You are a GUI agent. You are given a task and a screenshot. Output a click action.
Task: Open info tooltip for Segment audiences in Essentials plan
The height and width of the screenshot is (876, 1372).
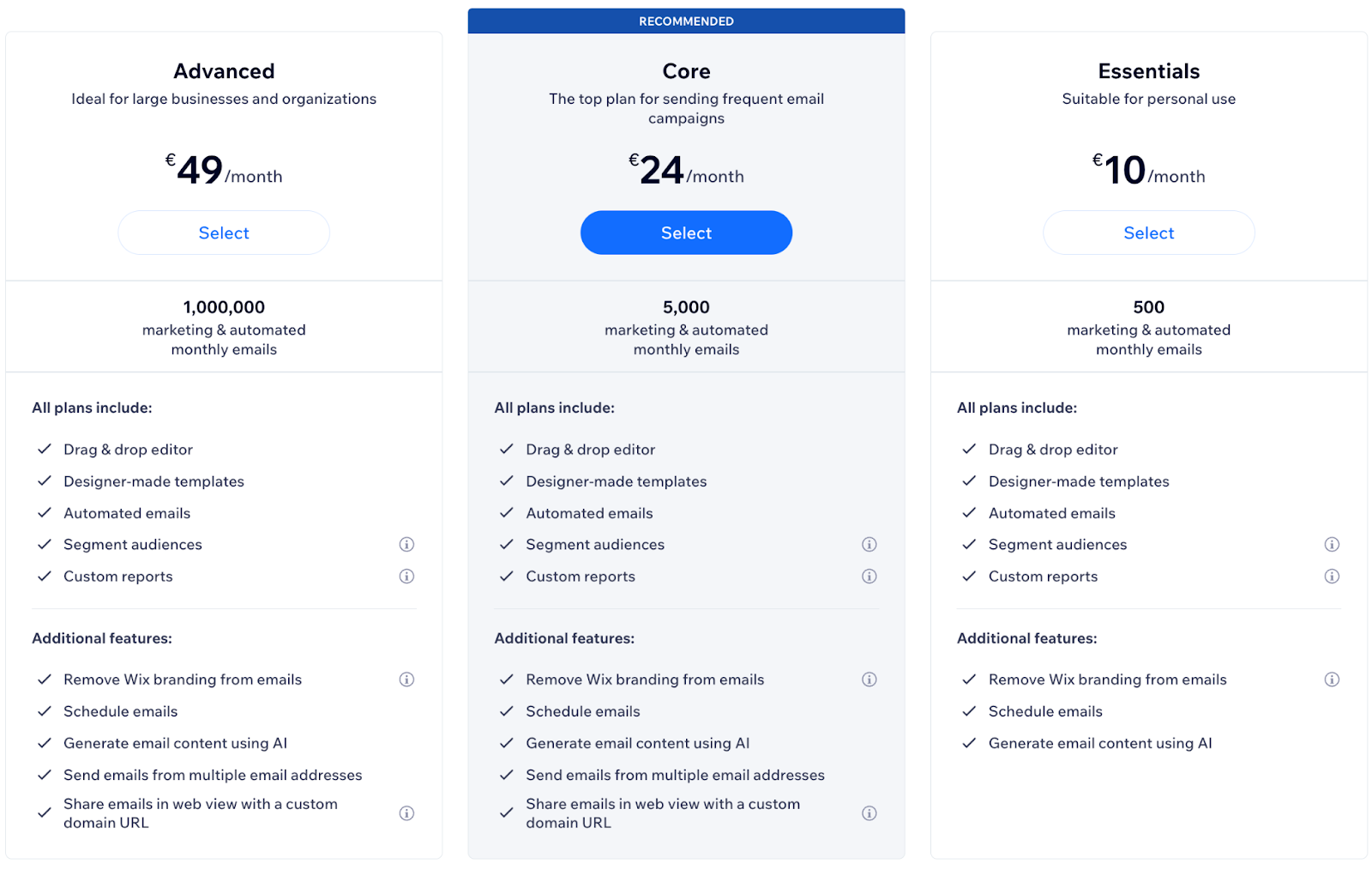pos(1332,544)
